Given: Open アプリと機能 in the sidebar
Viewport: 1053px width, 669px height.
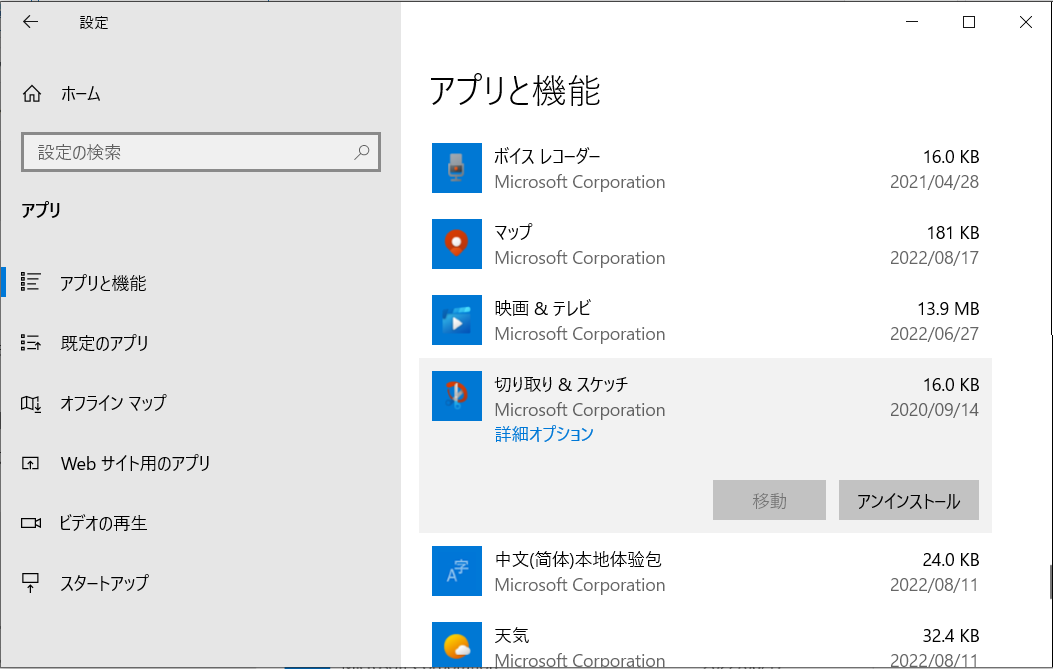Looking at the screenshot, I should 102,283.
